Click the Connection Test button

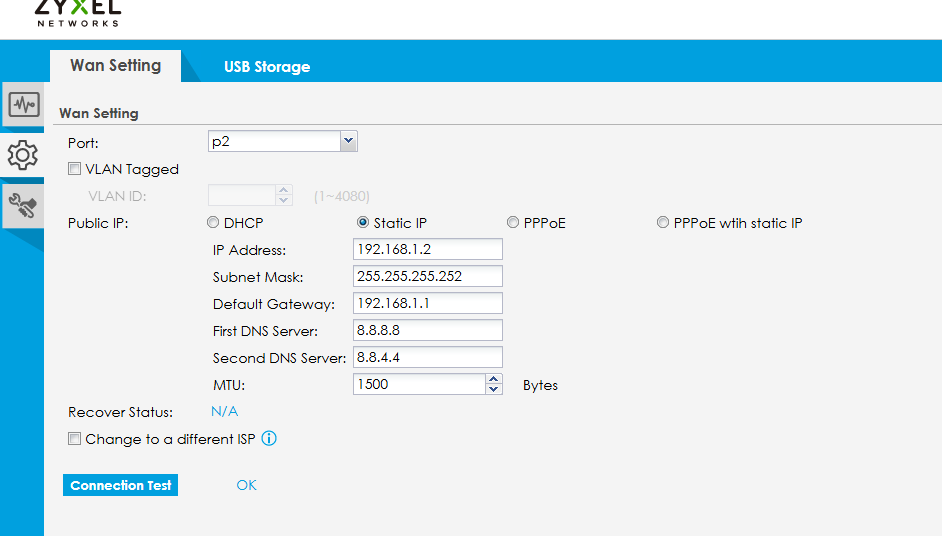121,485
